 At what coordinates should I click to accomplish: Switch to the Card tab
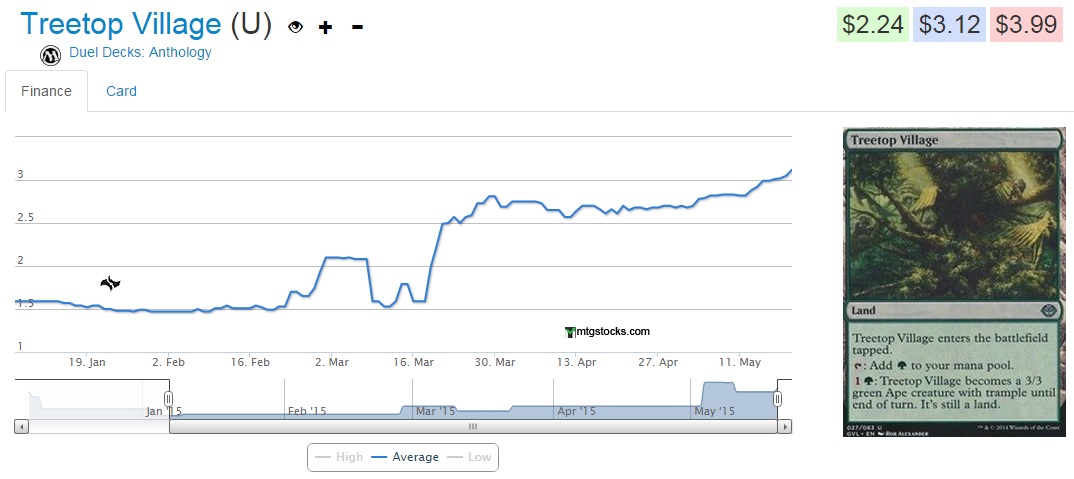[121, 91]
